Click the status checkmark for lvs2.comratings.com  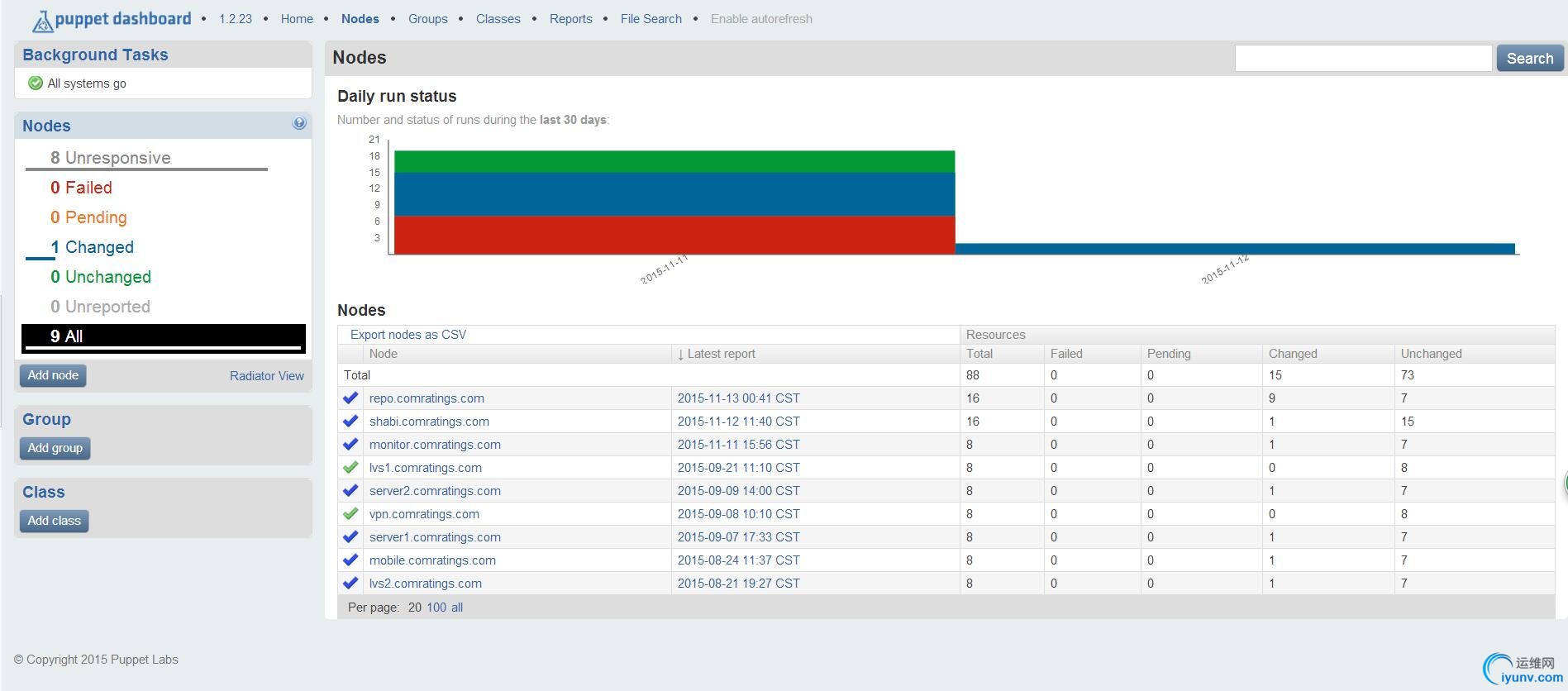(x=350, y=583)
